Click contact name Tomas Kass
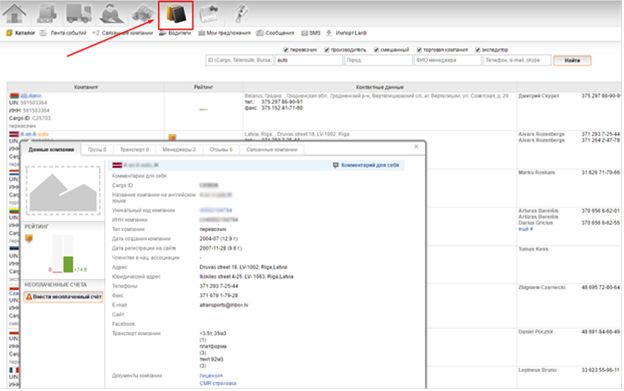Viewport: 624px width, 391px height. click(533, 249)
